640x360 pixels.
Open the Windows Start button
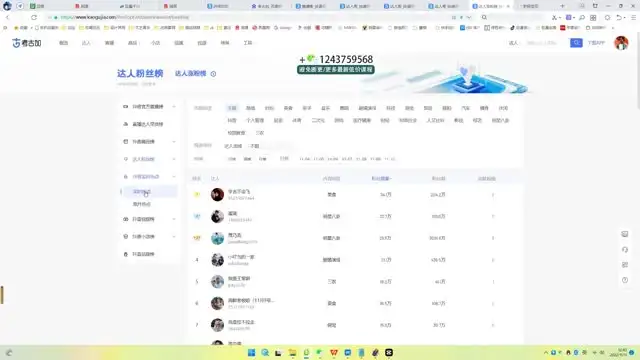pos(251,353)
